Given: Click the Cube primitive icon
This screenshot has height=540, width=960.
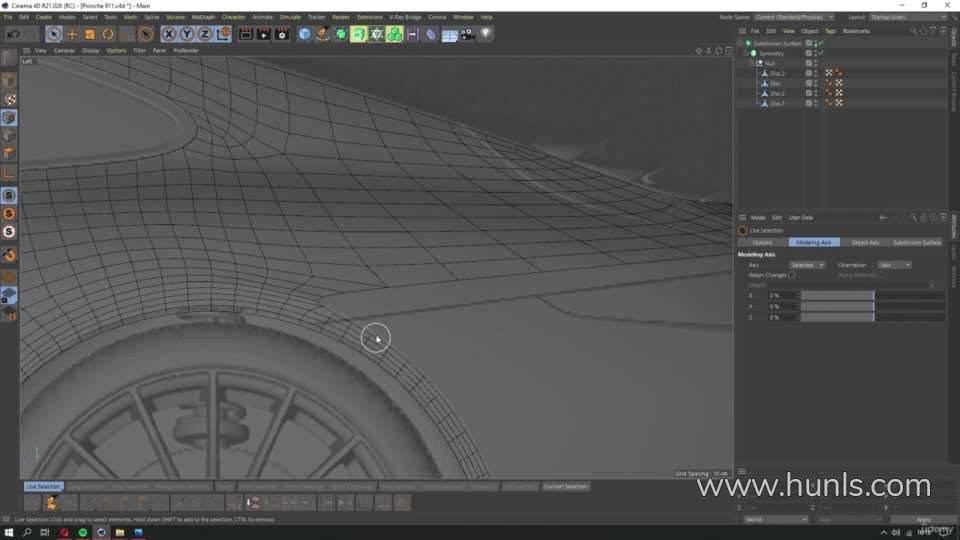Looking at the screenshot, I should [305, 34].
